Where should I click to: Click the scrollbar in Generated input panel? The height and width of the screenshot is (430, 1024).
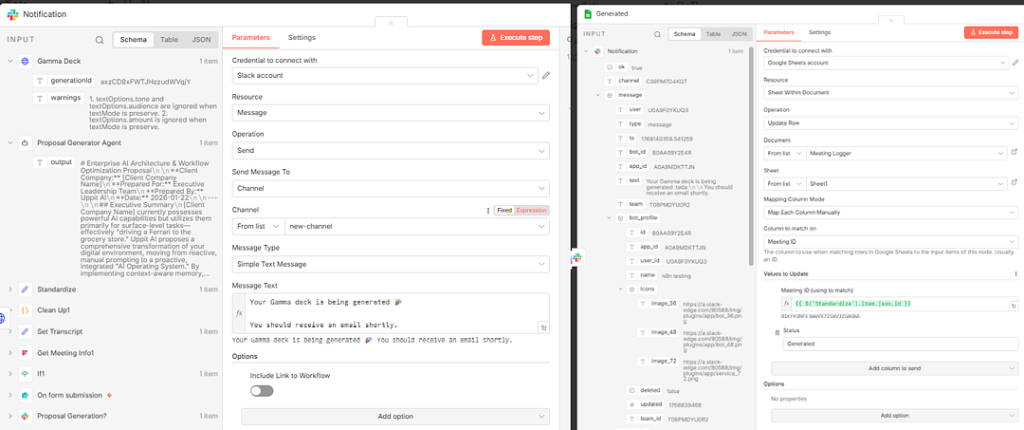(752, 157)
